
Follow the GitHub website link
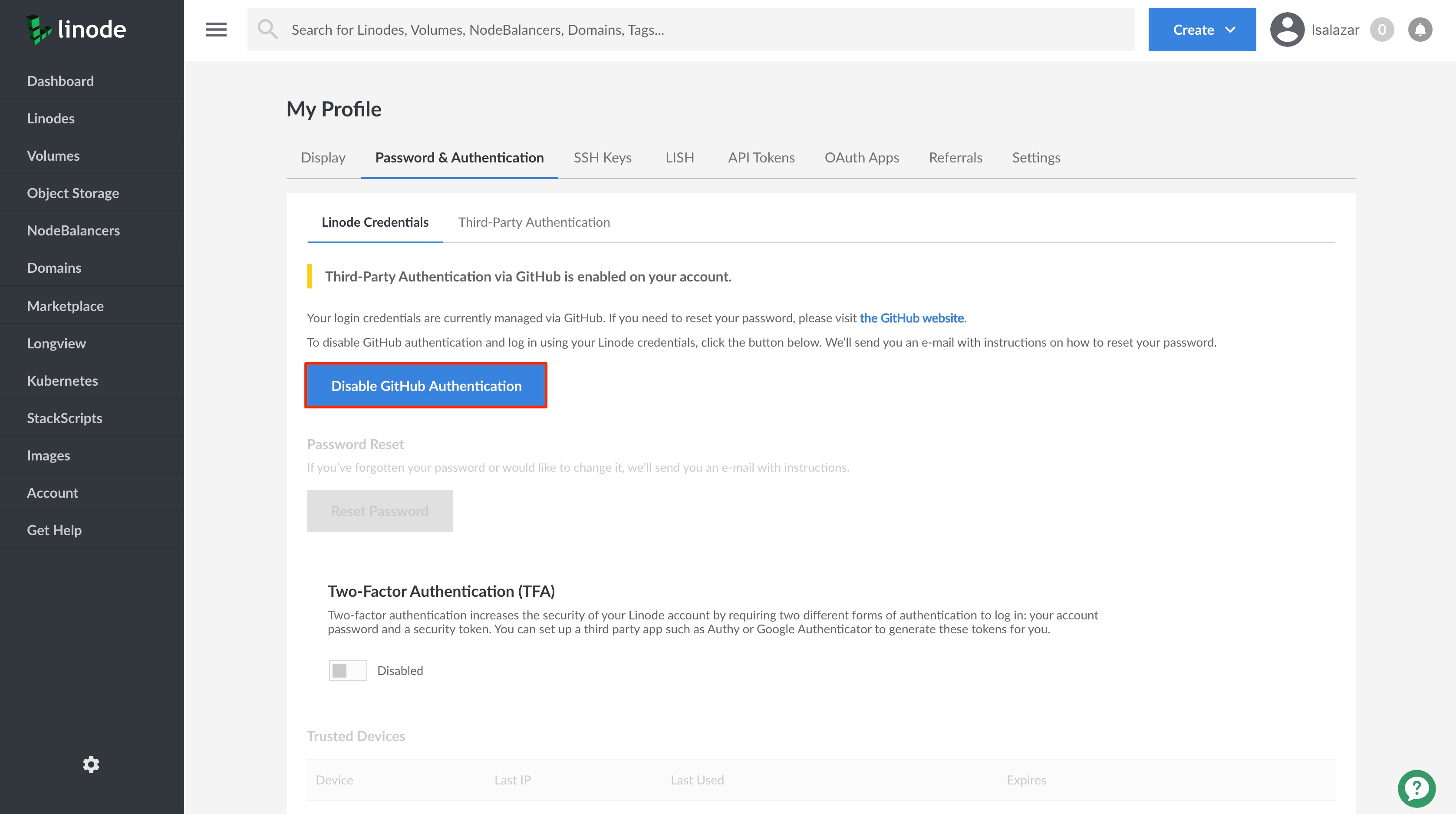pyautogui.click(x=911, y=318)
